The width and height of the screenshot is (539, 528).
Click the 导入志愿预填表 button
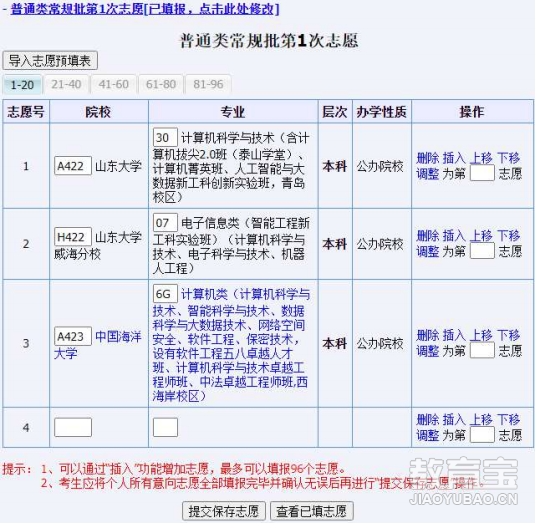click(50, 61)
